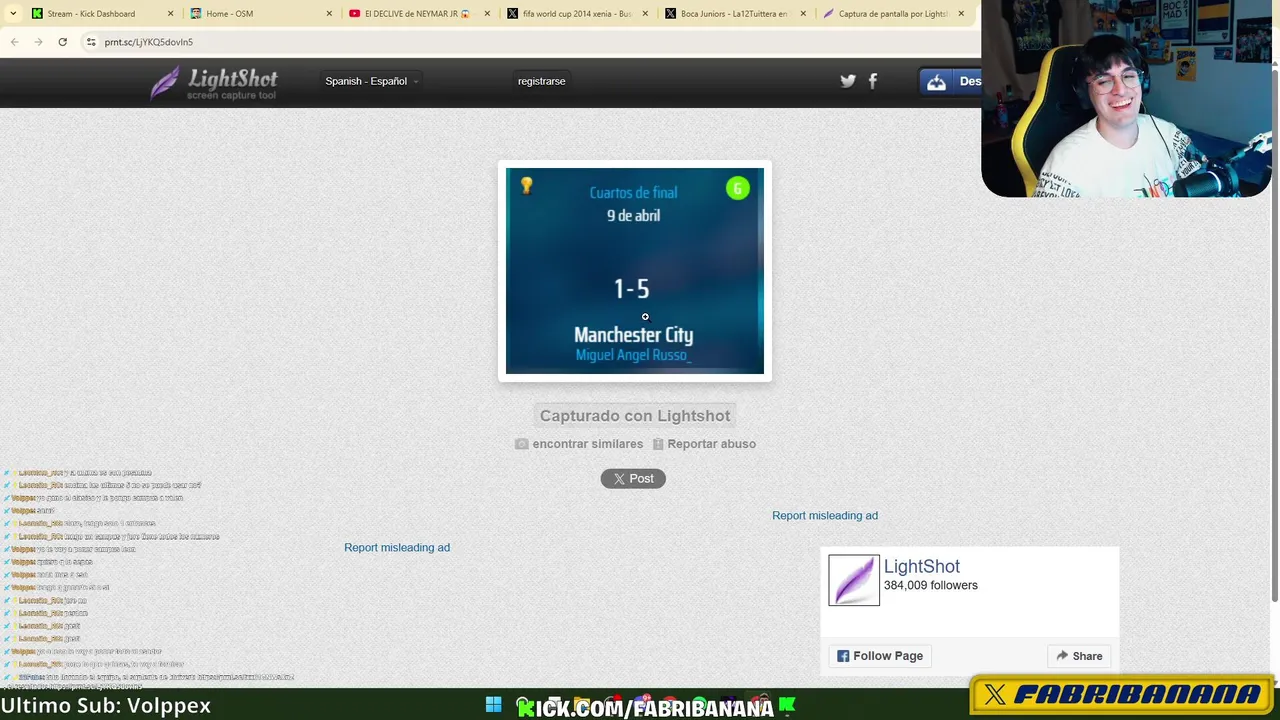This screenshot has height=720, width=1280.
Task: Click the address bar URL prnt.sc
Action: point(149,42)
